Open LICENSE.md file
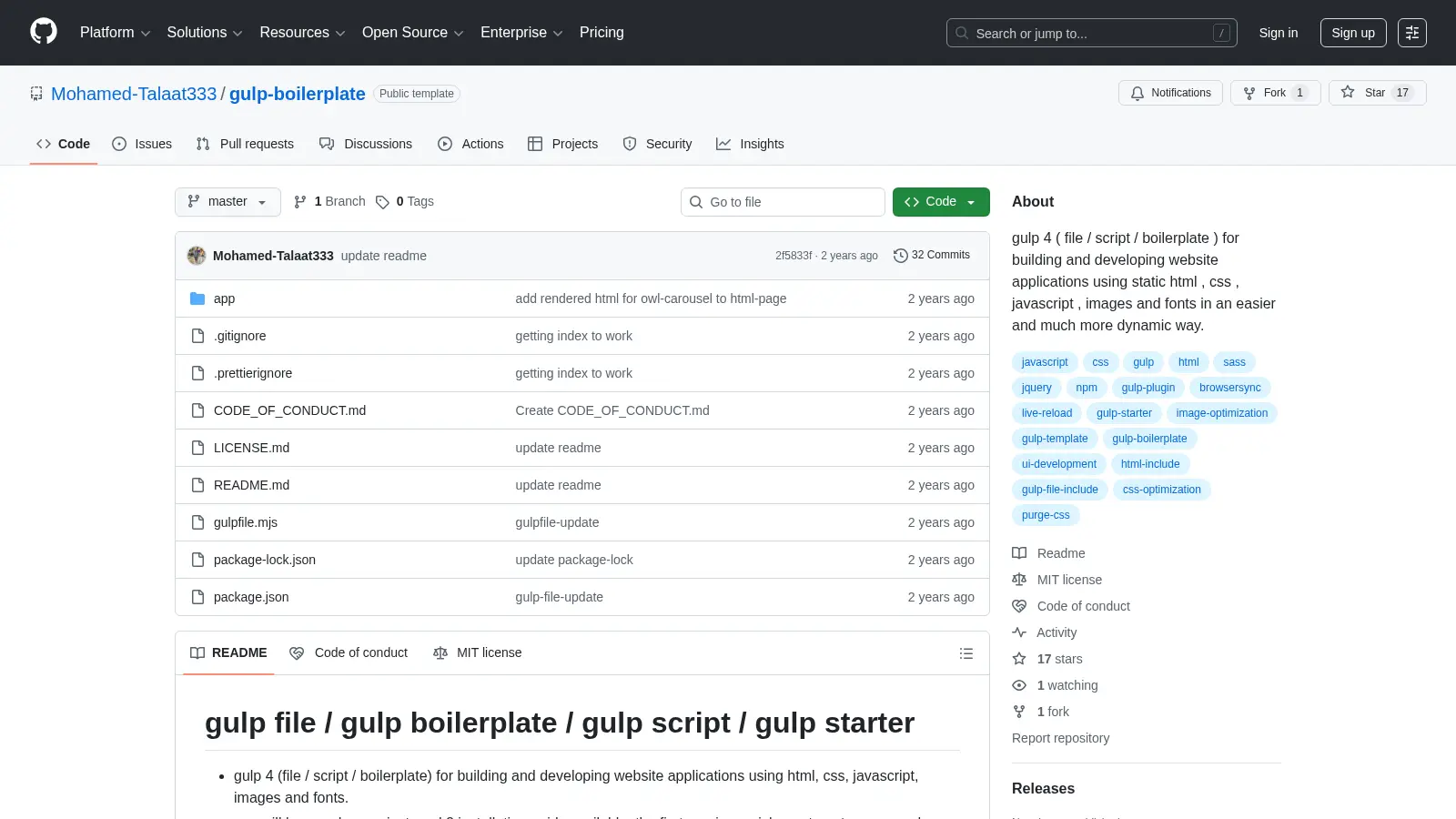The width and height of the screenshot is (1456, 819). (x=251, y=448)
